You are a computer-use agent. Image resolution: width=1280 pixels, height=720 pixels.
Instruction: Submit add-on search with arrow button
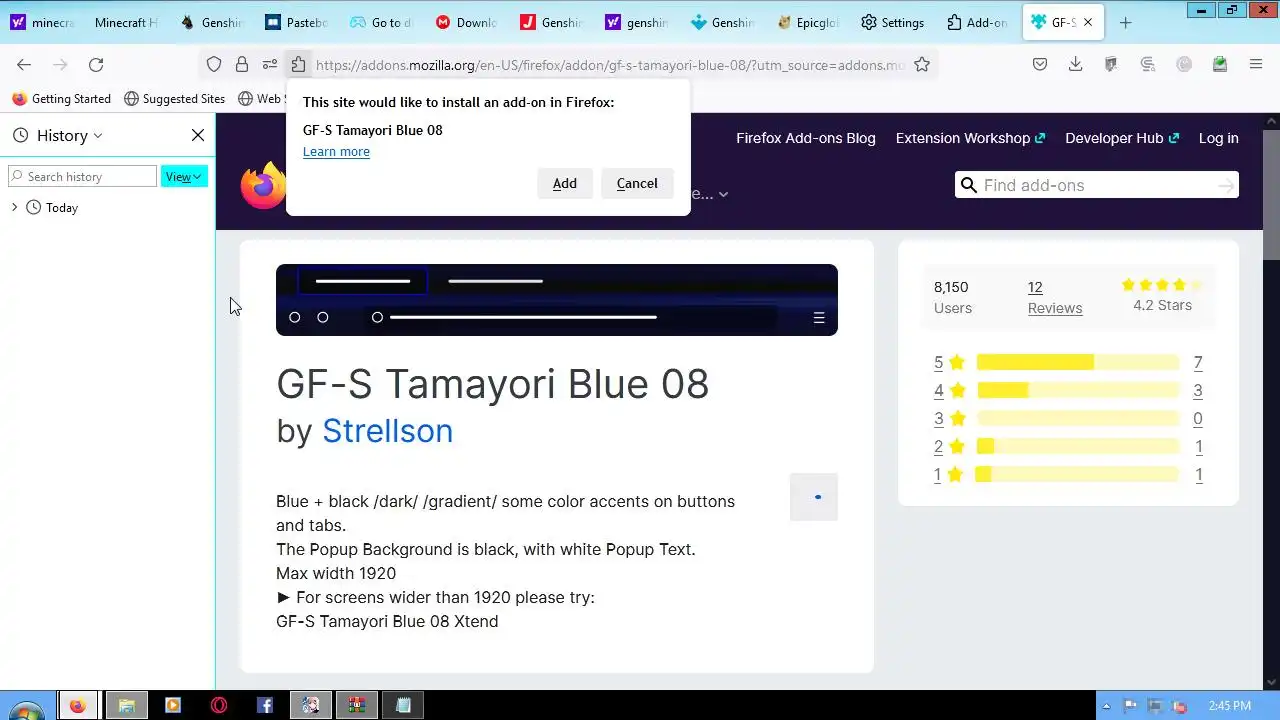1226,185
